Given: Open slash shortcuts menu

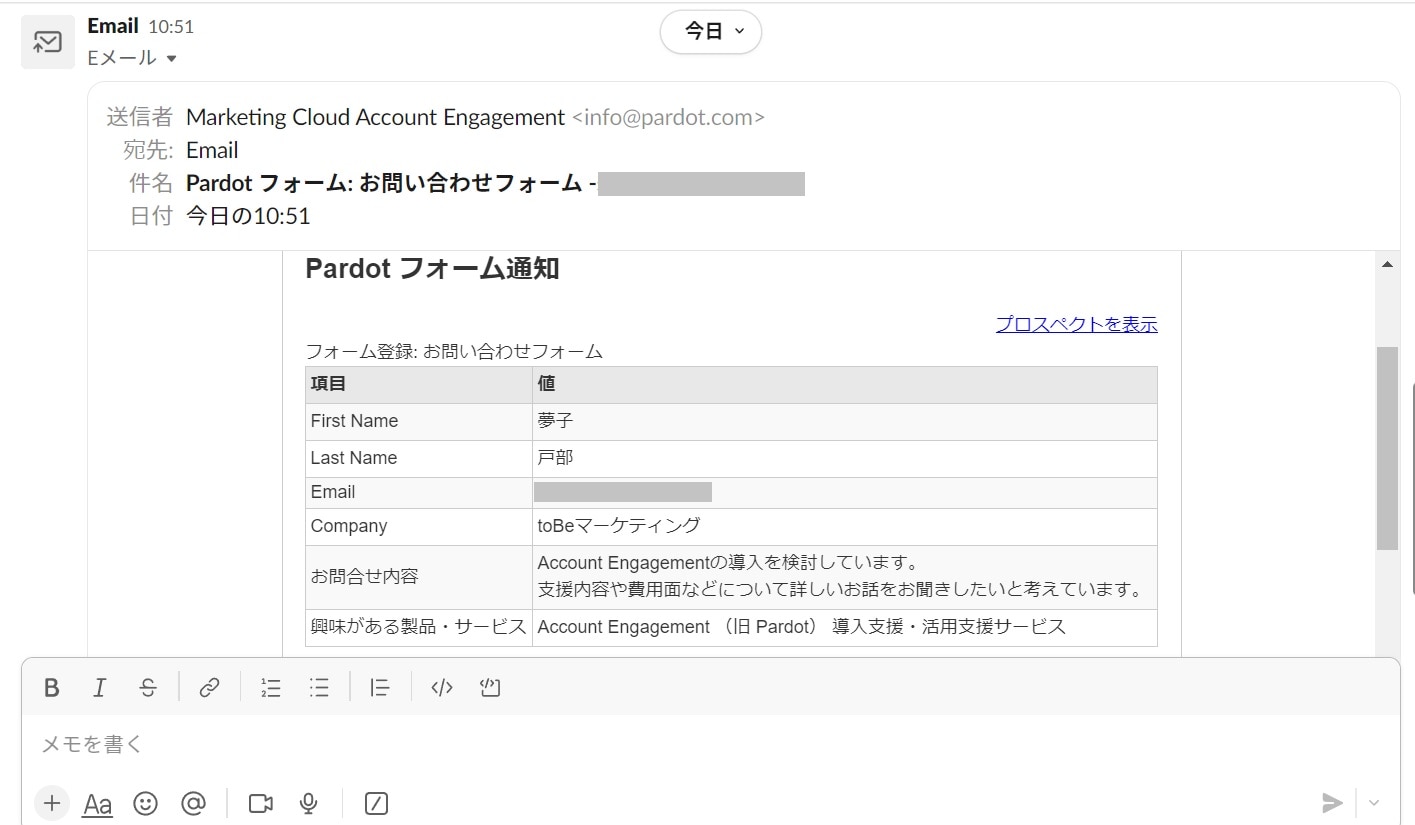Looking at the screenshot, I should tap(376, 803).
